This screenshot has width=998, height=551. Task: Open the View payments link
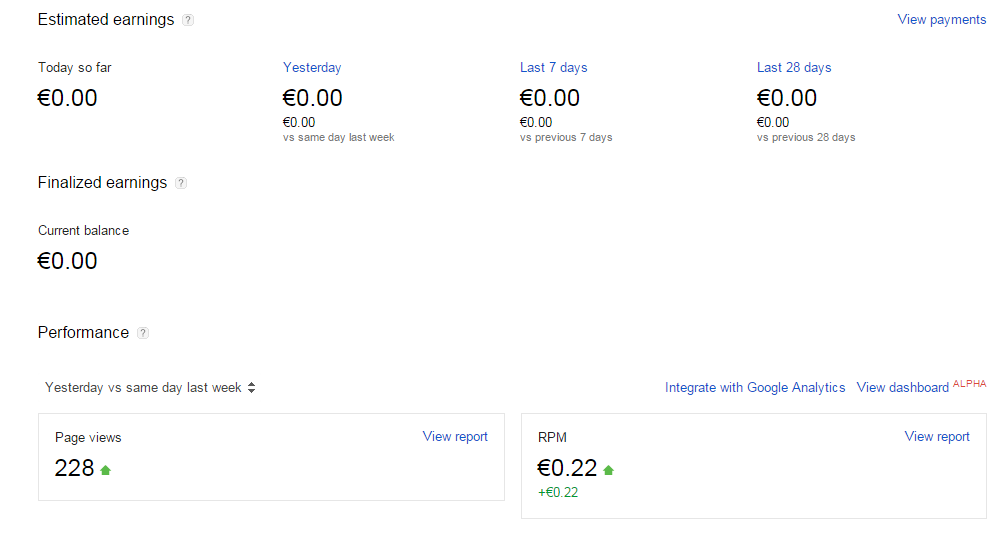941,20
